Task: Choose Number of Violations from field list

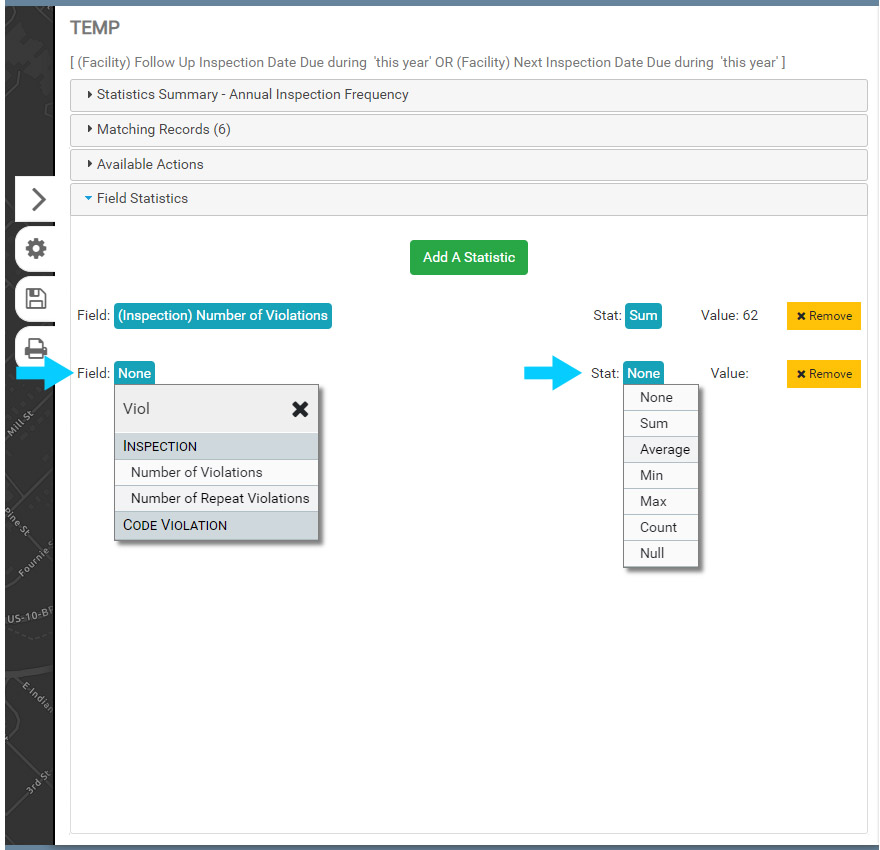Action: [197, 472]
